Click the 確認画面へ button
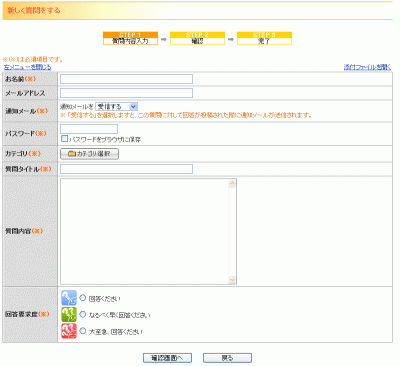Viewport: 400px width, 366px height. pyautogui.click(x=167, y=358)
